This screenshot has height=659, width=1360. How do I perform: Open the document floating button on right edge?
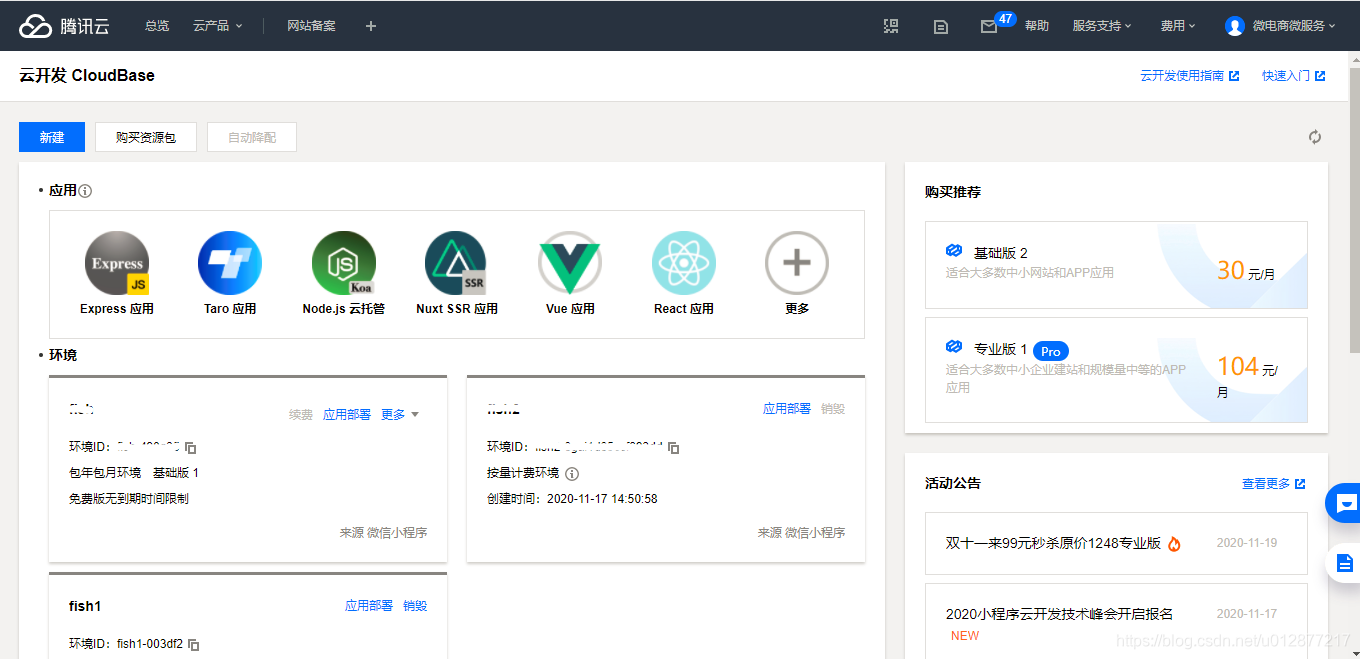tap(1343, 563)
